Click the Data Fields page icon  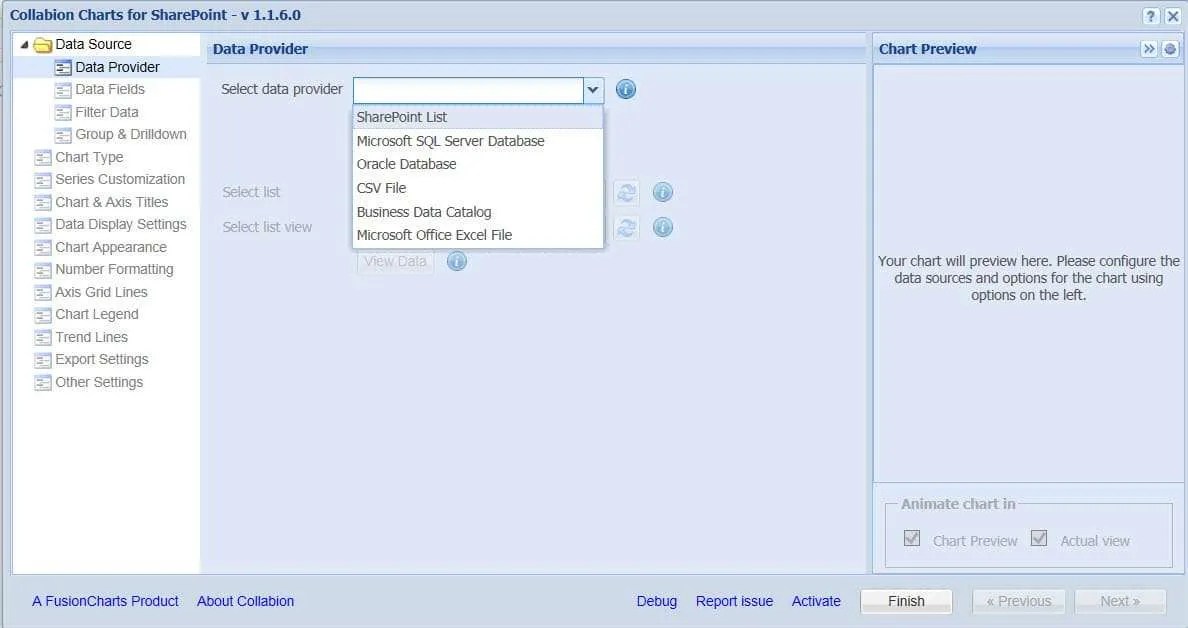pos(63,90)
